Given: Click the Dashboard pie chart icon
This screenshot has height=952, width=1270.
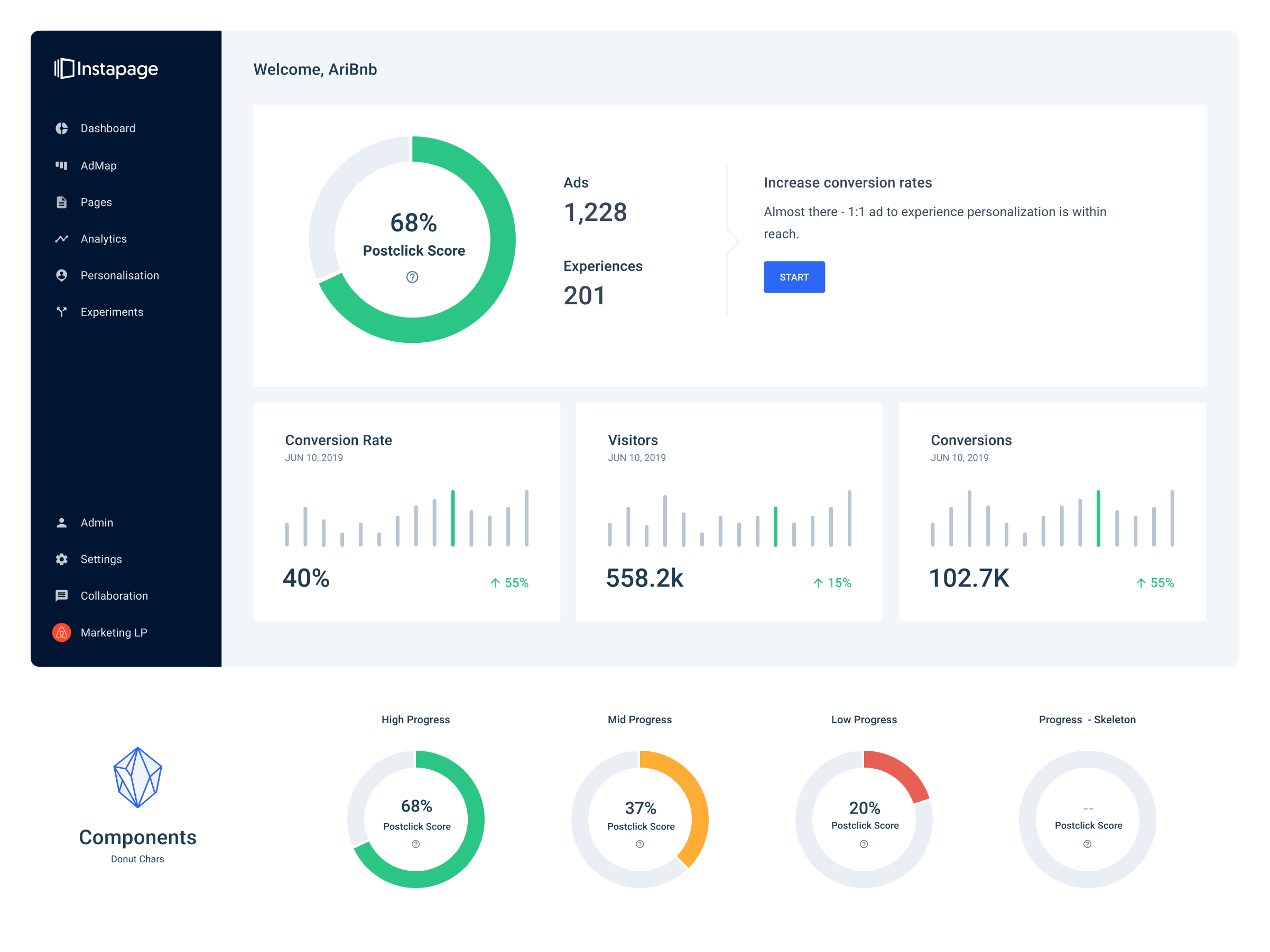Looking at the screenshot, I should pyautogui.click(x=61, y=128).
